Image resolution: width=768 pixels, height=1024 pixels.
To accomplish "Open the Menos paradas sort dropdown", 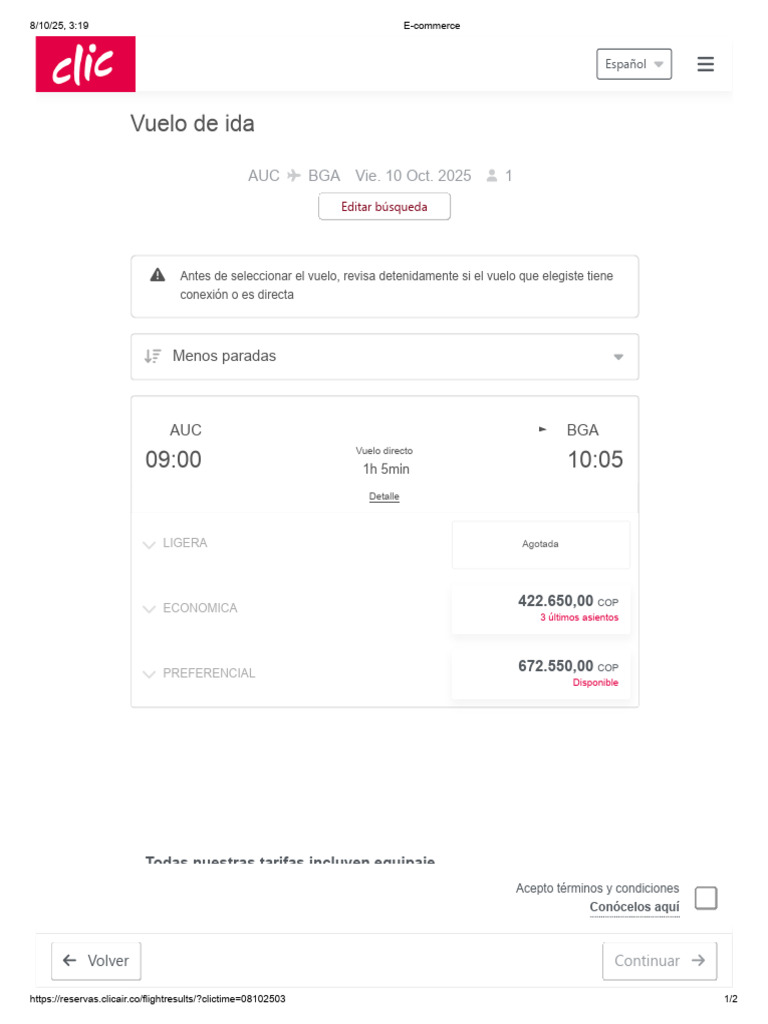I will tap(385, 357).
